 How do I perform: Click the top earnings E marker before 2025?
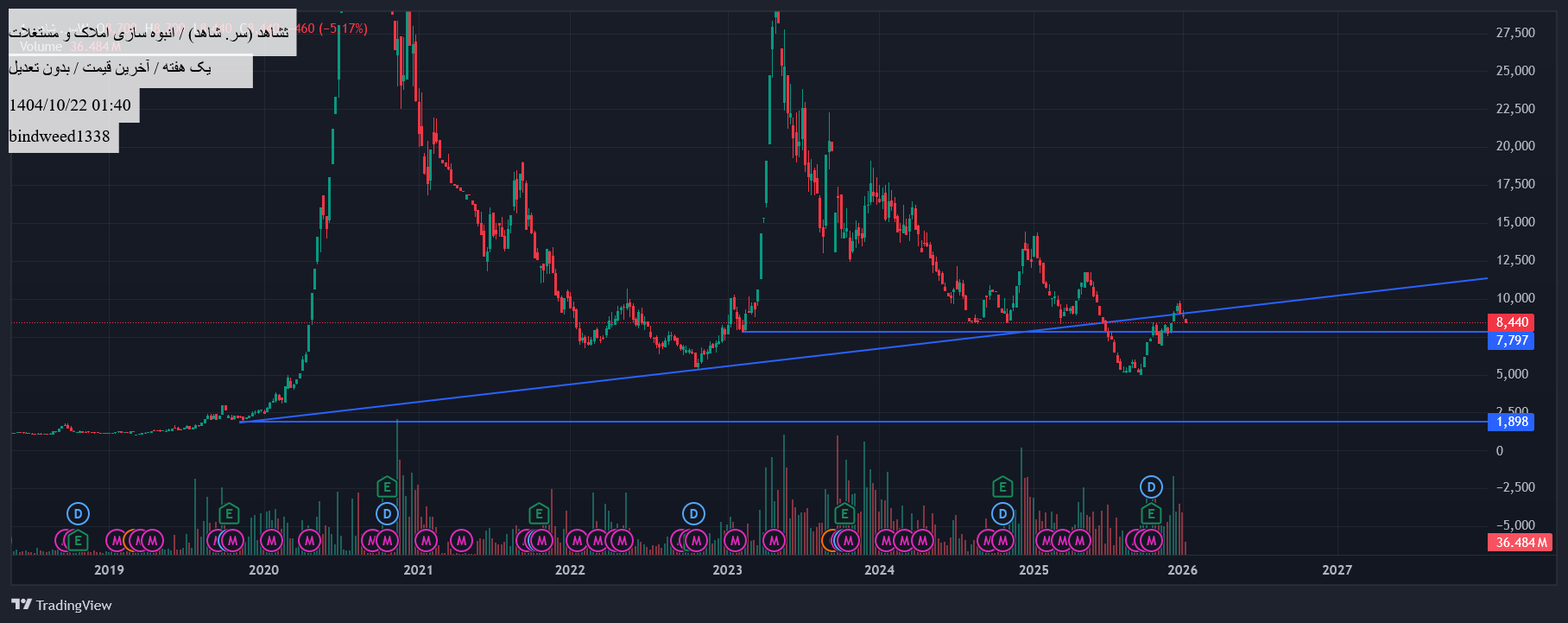1002,487
